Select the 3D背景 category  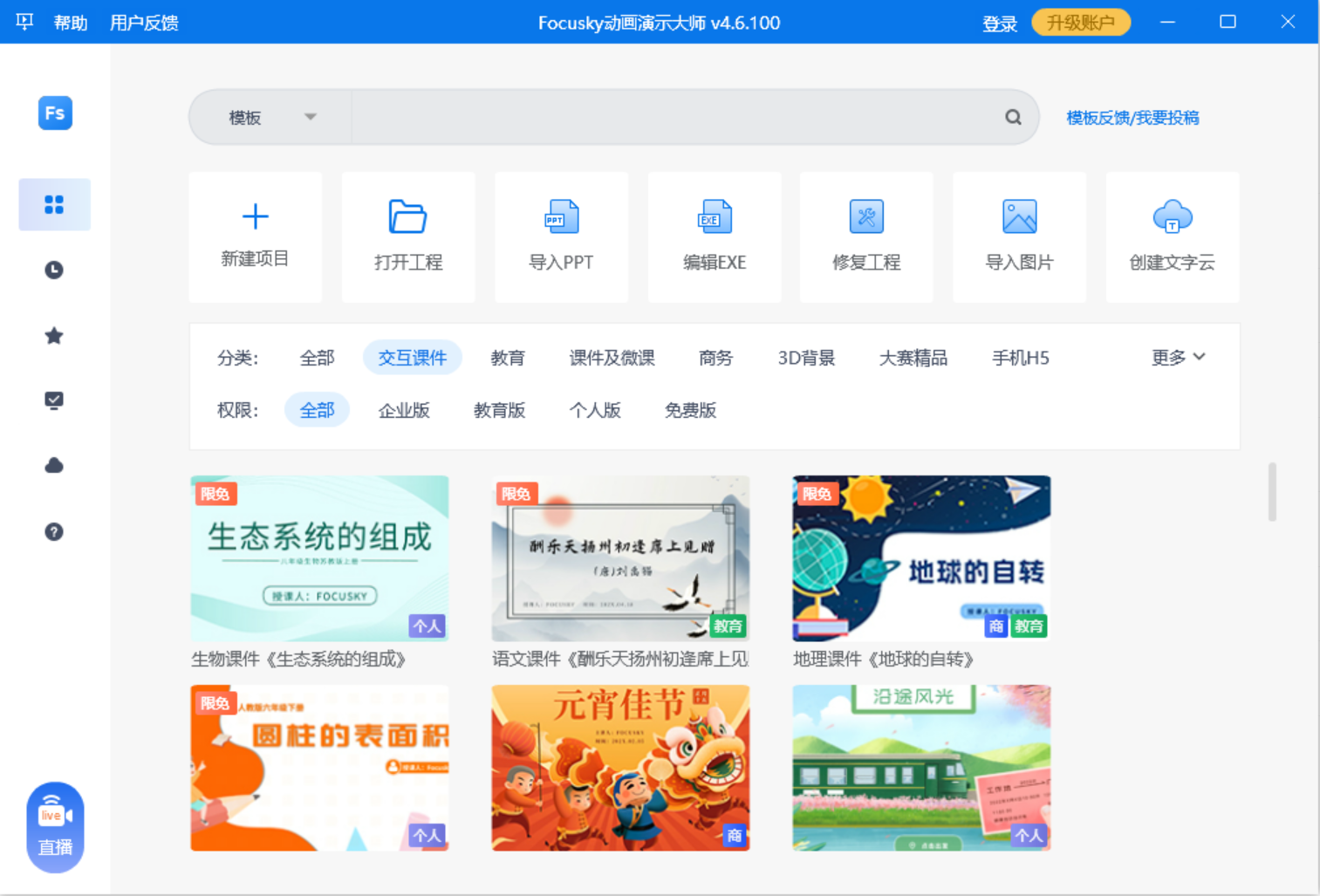point(806,358)
